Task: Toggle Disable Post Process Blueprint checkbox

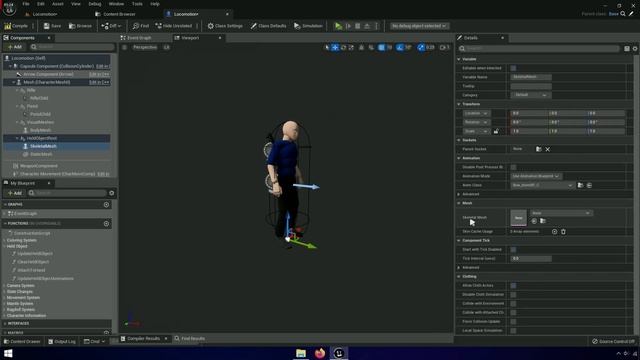Action: 513,167
